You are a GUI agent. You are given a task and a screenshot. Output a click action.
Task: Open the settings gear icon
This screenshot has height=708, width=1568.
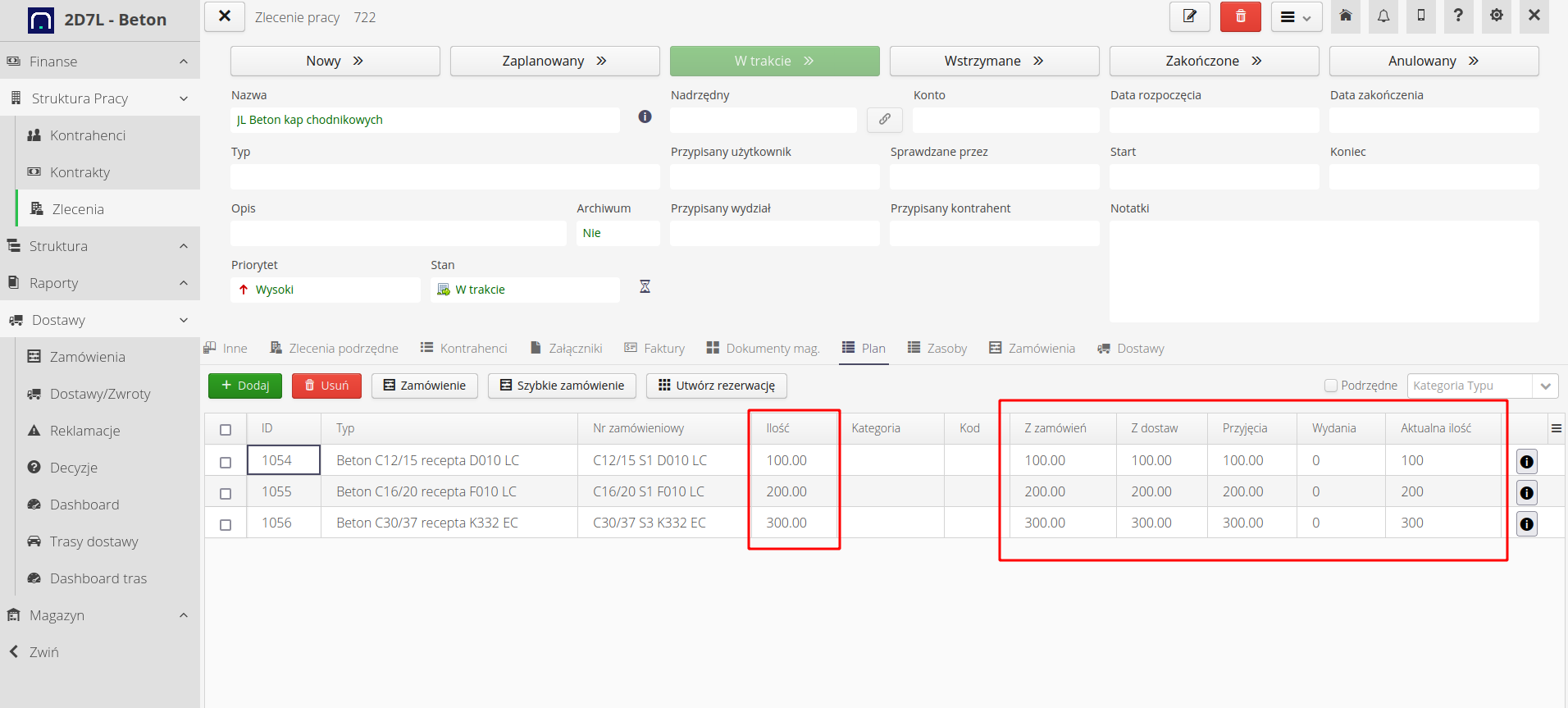[x=1497, y=16]
